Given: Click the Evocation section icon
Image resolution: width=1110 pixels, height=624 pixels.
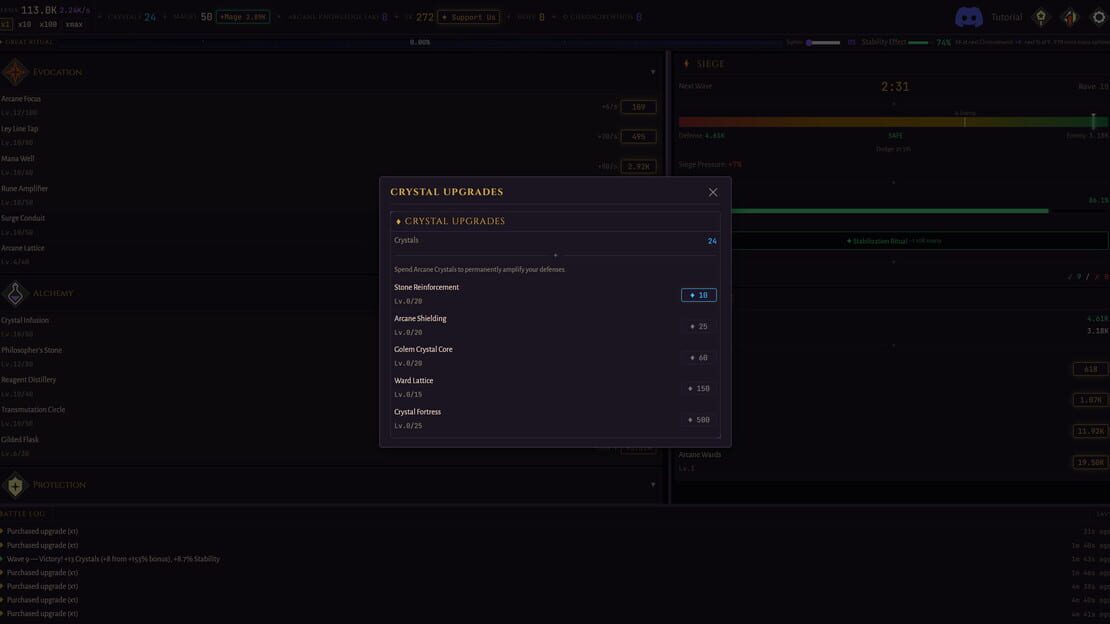Looking at the screenshot, I should pos(15,72).
